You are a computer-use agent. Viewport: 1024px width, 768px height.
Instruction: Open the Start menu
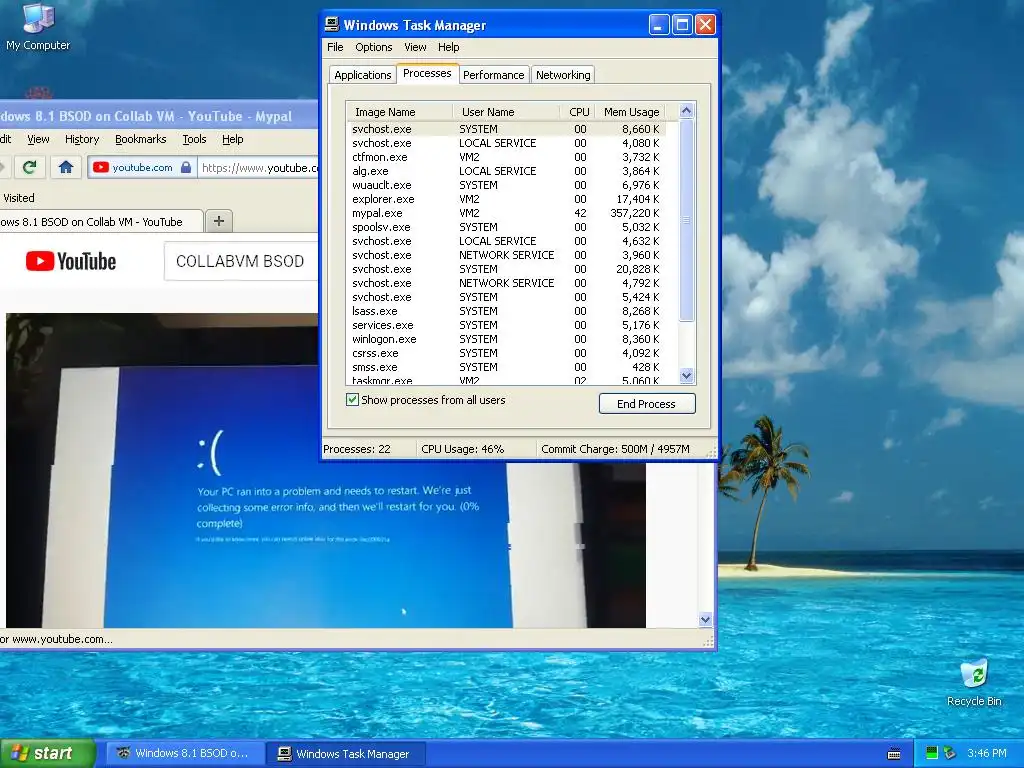[47, 754]
